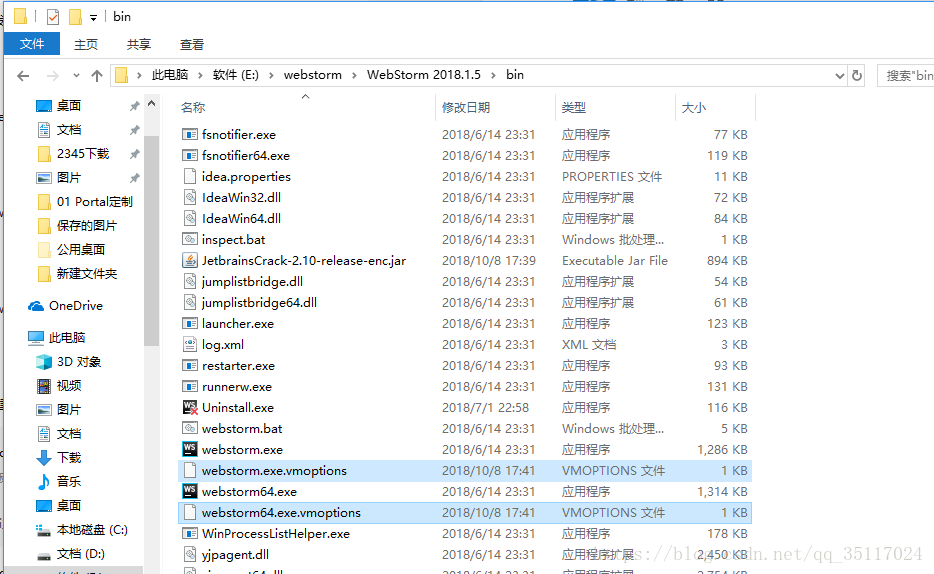Click sidebar scrollbar up arrow
934x574 pixels.
click(x=151, y=104)
